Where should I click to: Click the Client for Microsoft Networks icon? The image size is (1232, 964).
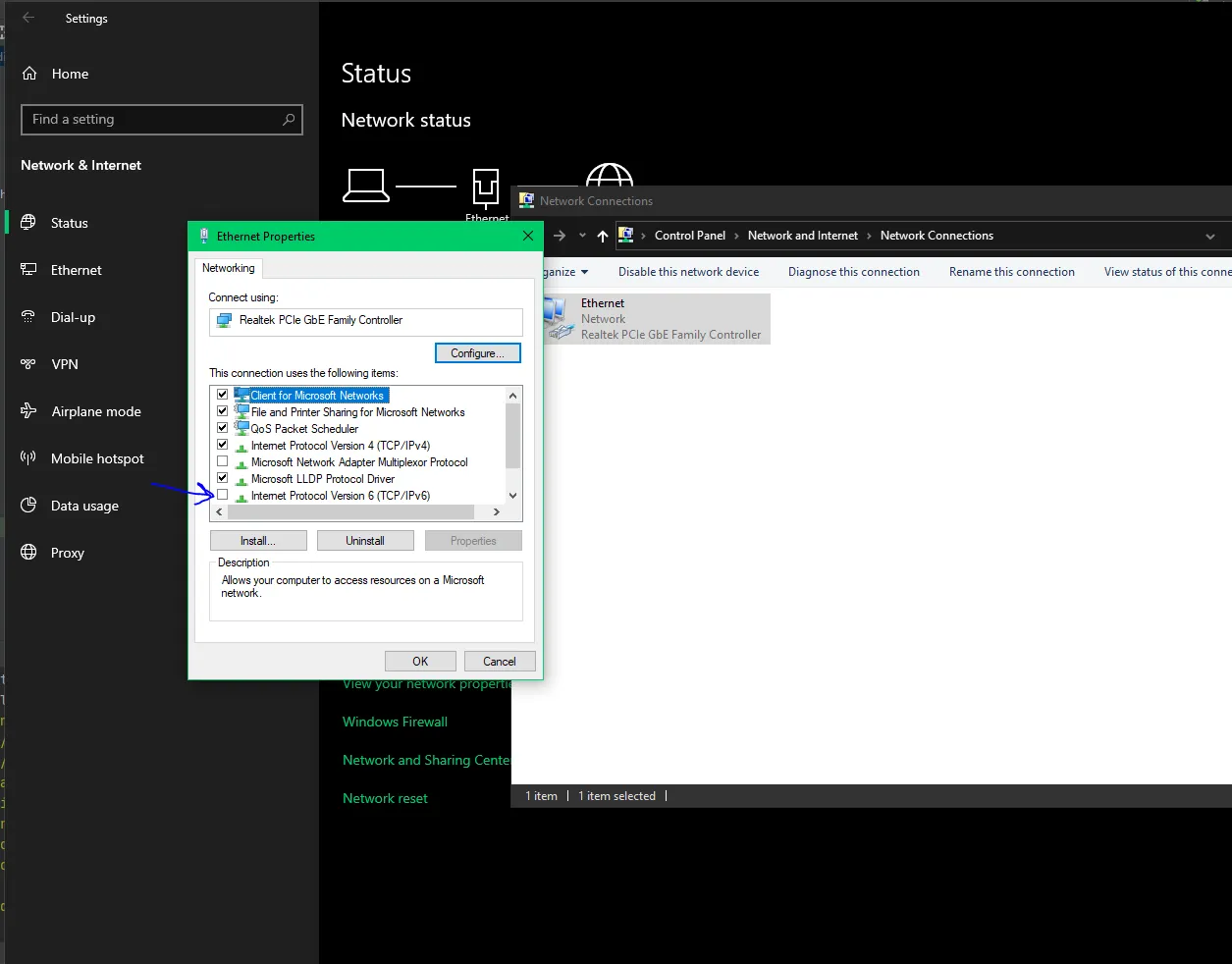point(241,395)
